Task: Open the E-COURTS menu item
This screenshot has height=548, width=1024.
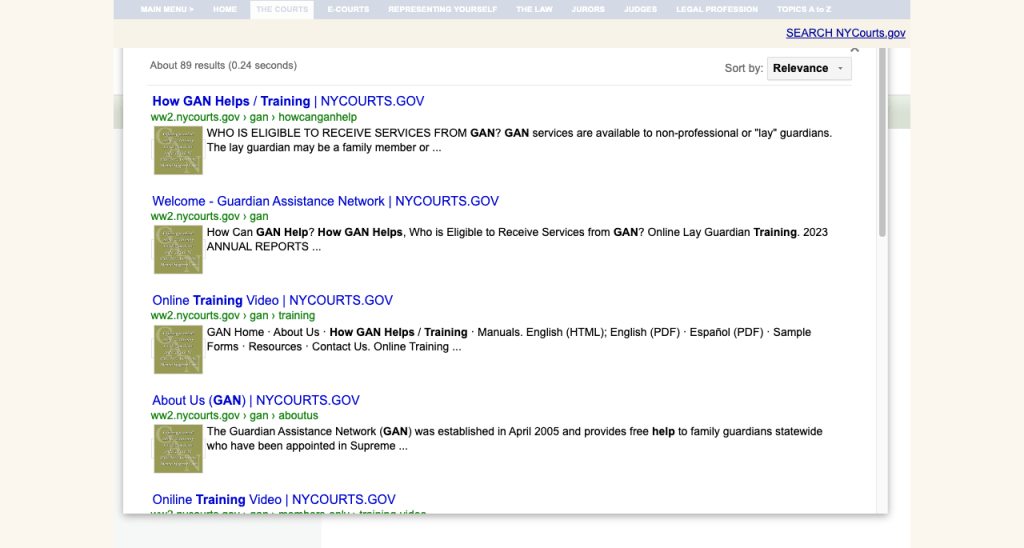Action: pos(348,9)
